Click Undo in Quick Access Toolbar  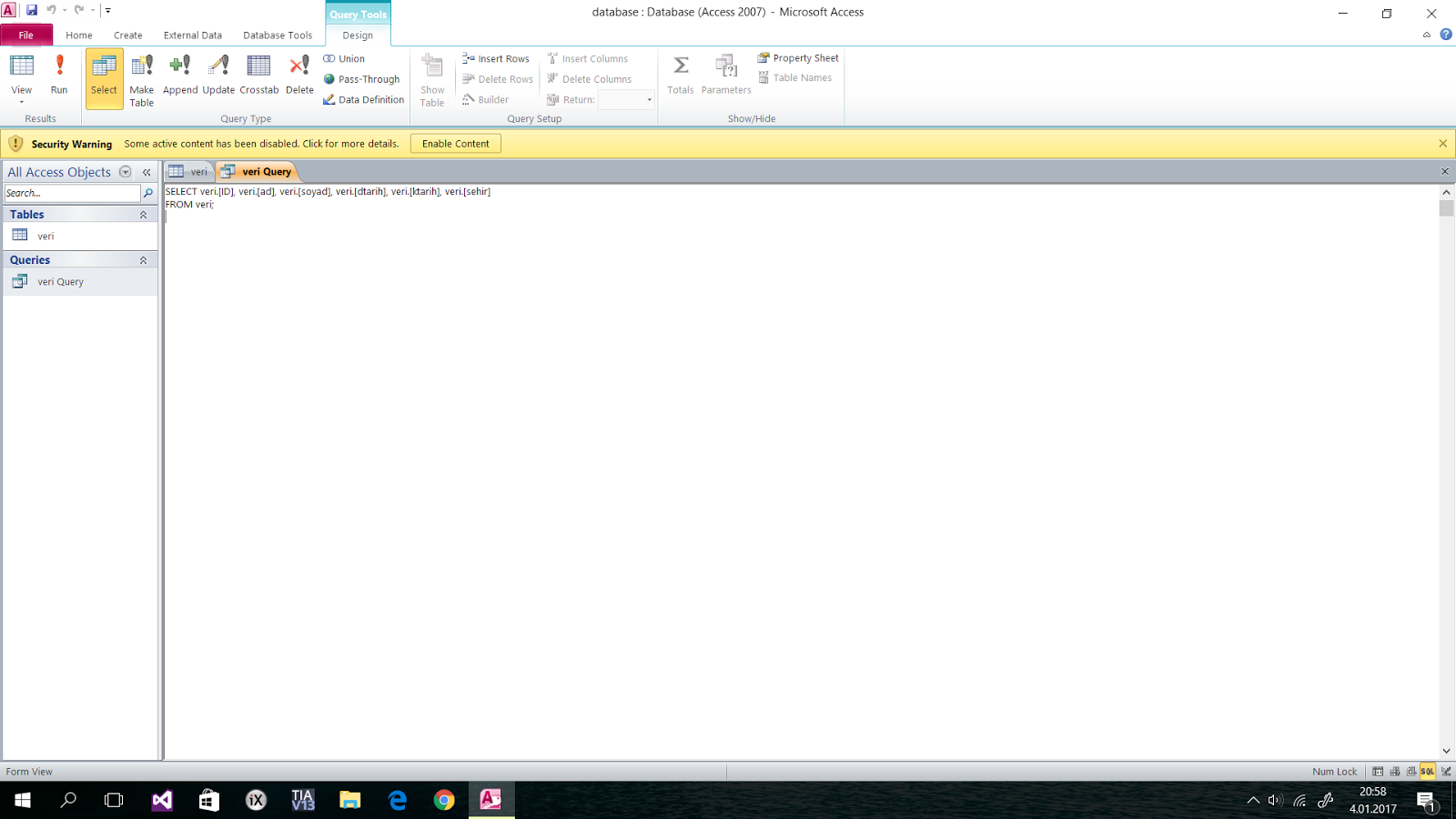click(51, 10)
